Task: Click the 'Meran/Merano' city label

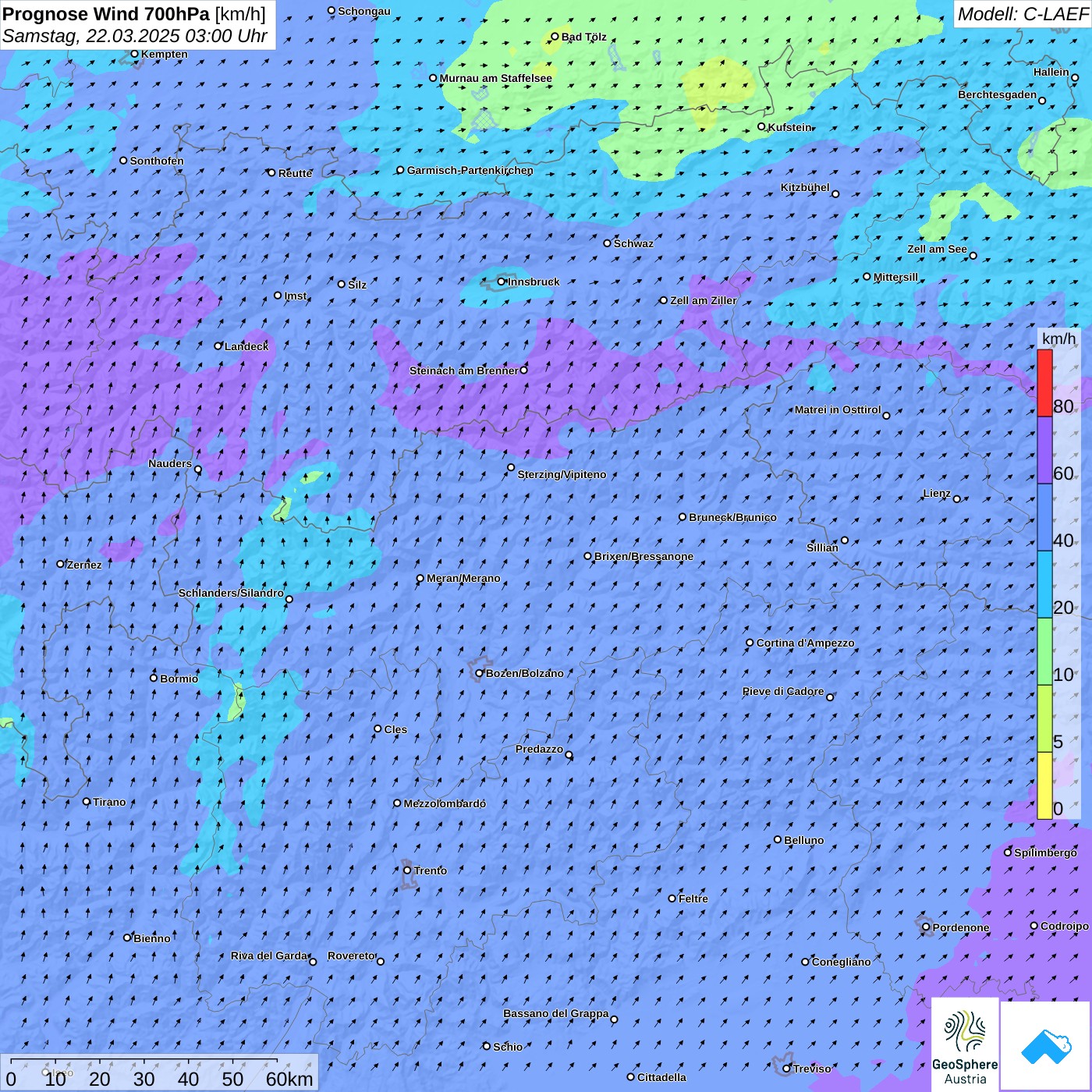Action: click(463, 578)
